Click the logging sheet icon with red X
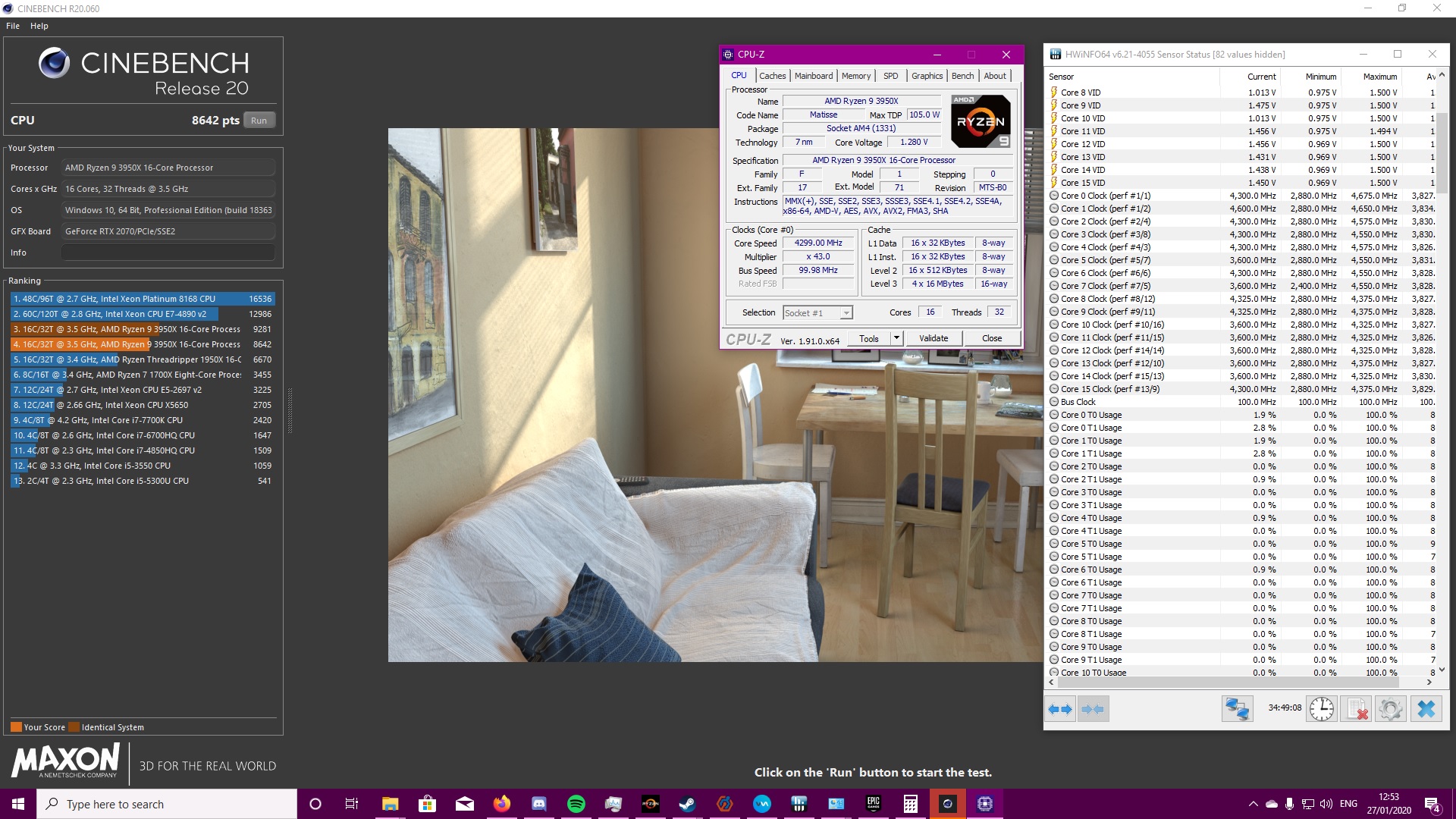The image size is (1456, 819). (1356, 709)
